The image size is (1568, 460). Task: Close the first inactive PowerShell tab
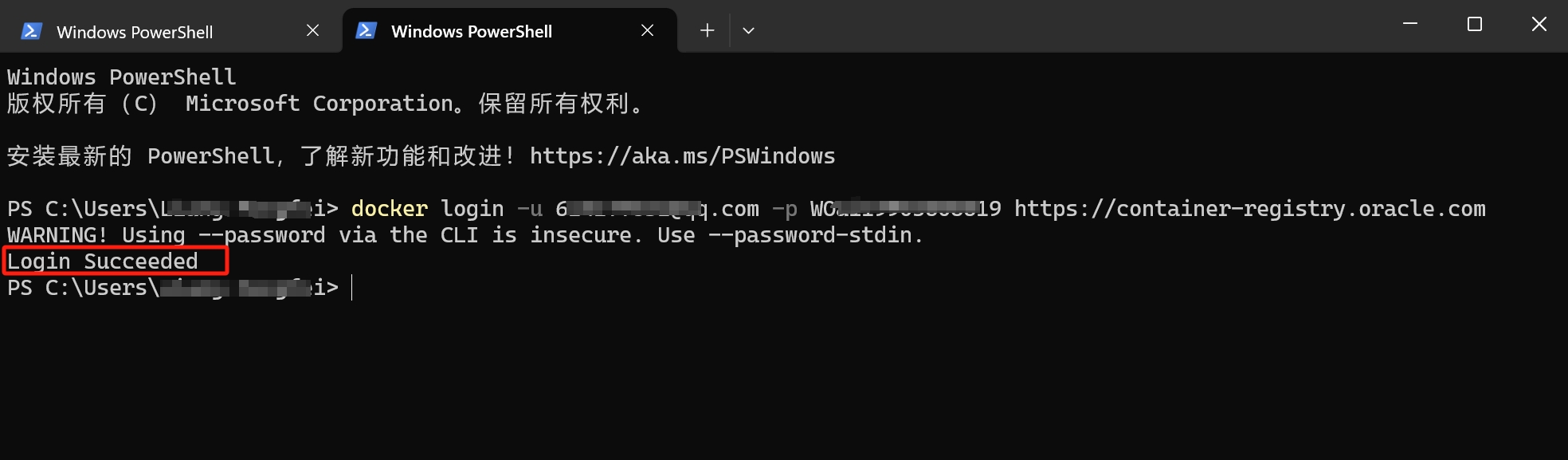(x=313, y=30)
